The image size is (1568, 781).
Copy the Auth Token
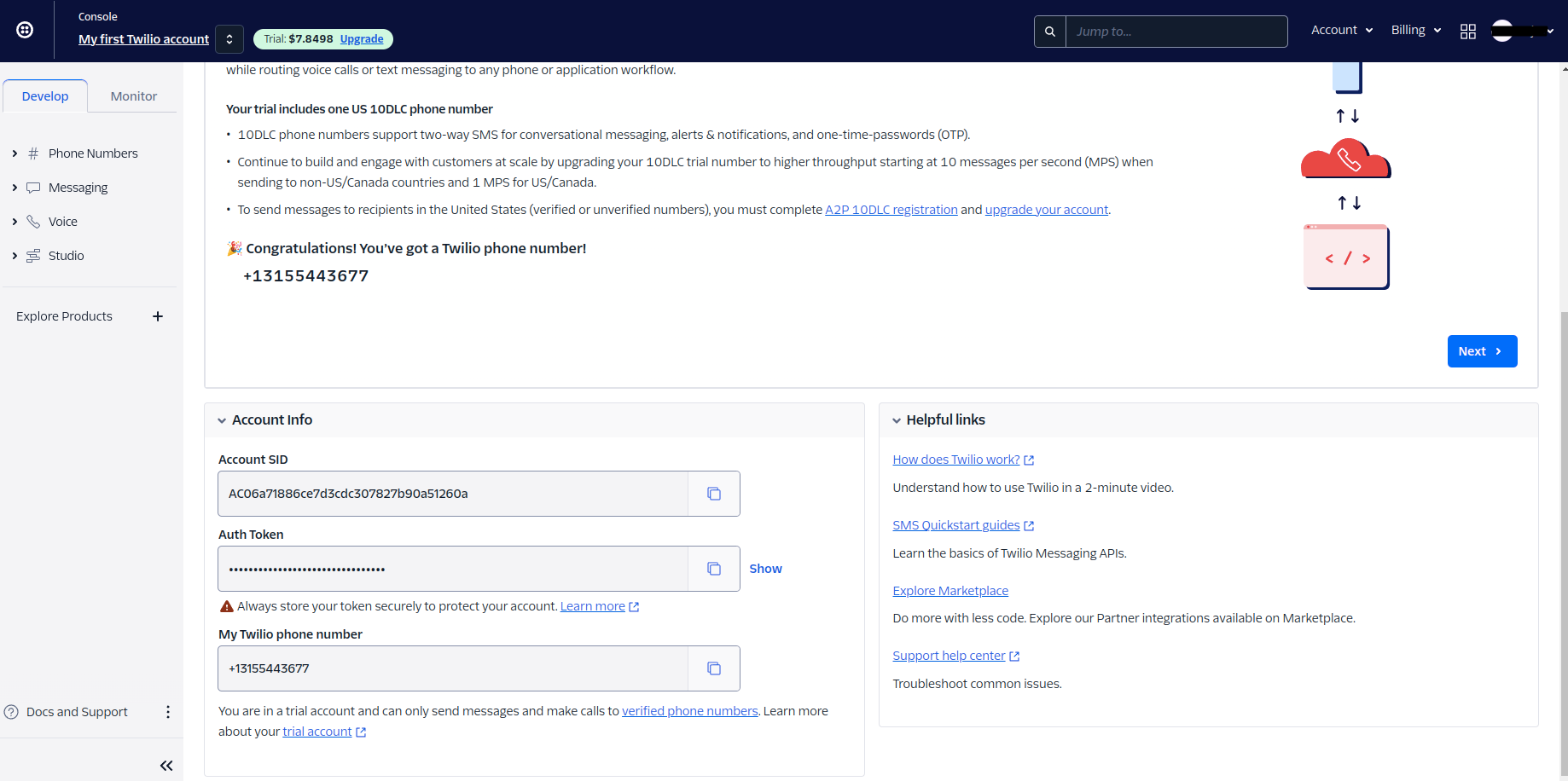(714, 569)
